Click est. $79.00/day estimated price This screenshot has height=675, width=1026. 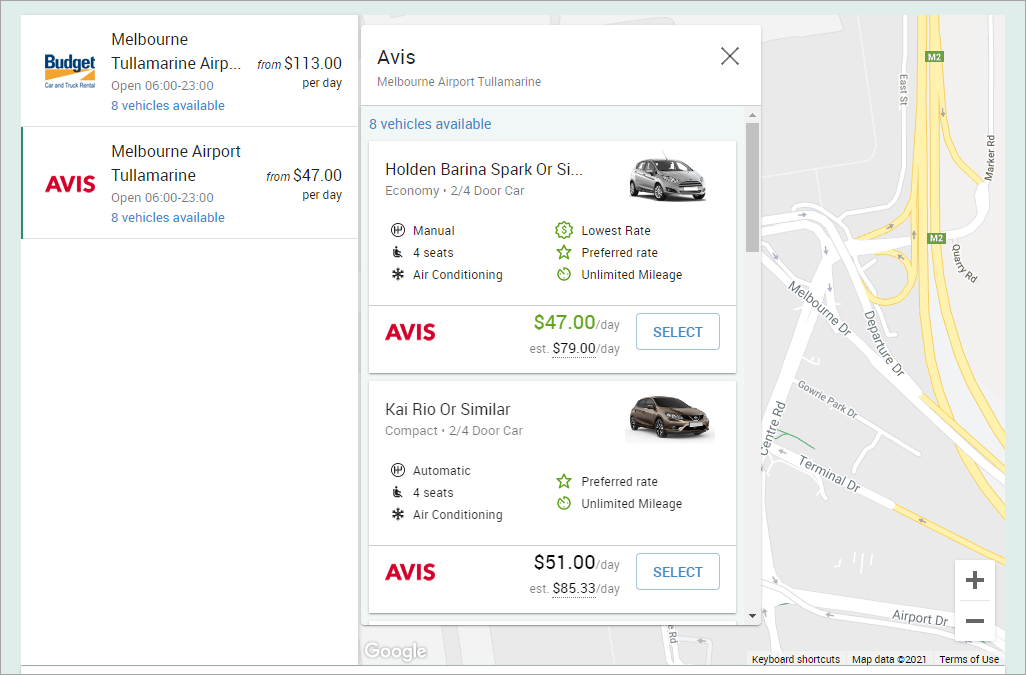pyautogui.click(x=575, y=349)
